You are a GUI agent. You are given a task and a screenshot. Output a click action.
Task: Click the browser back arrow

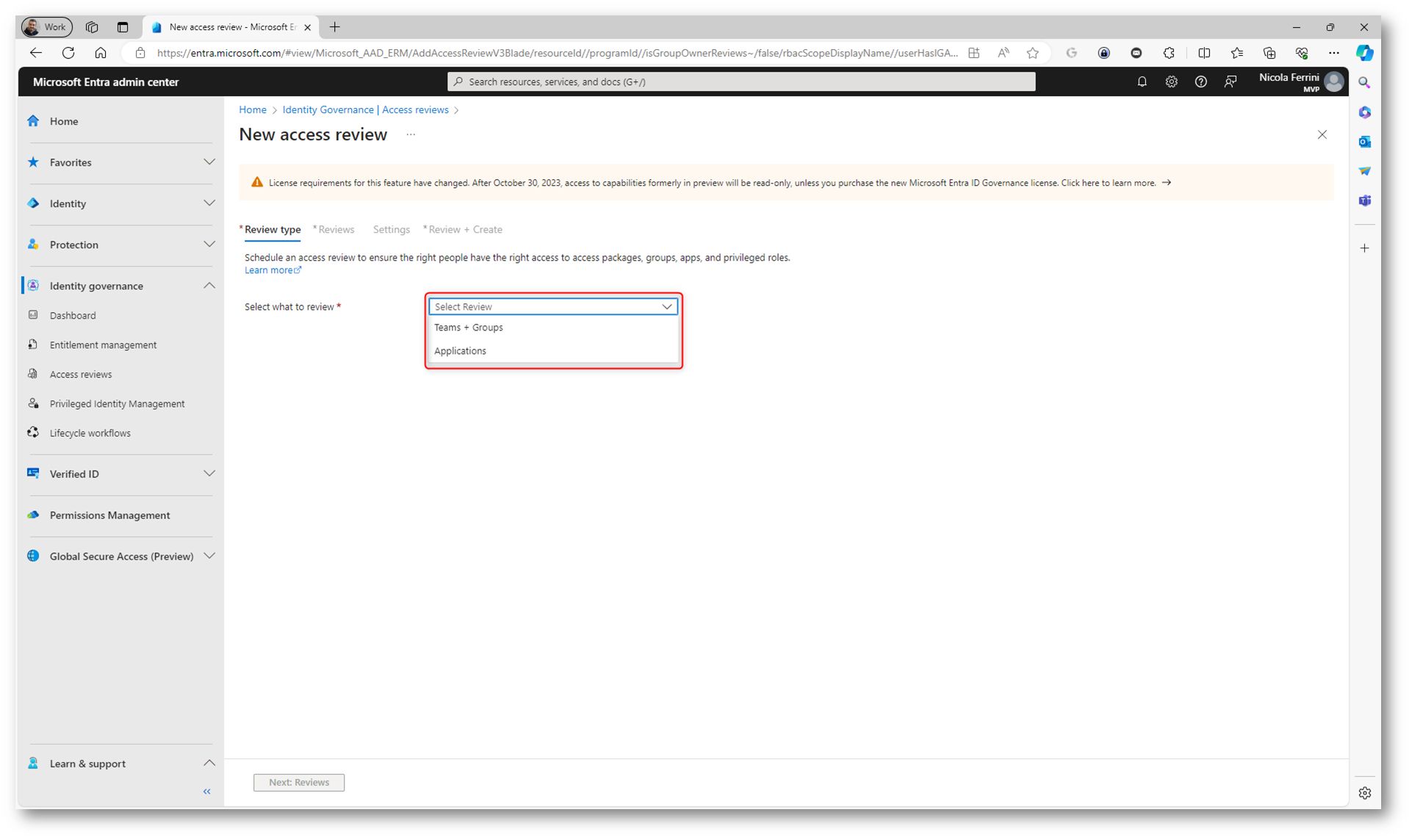pos(36,53)
